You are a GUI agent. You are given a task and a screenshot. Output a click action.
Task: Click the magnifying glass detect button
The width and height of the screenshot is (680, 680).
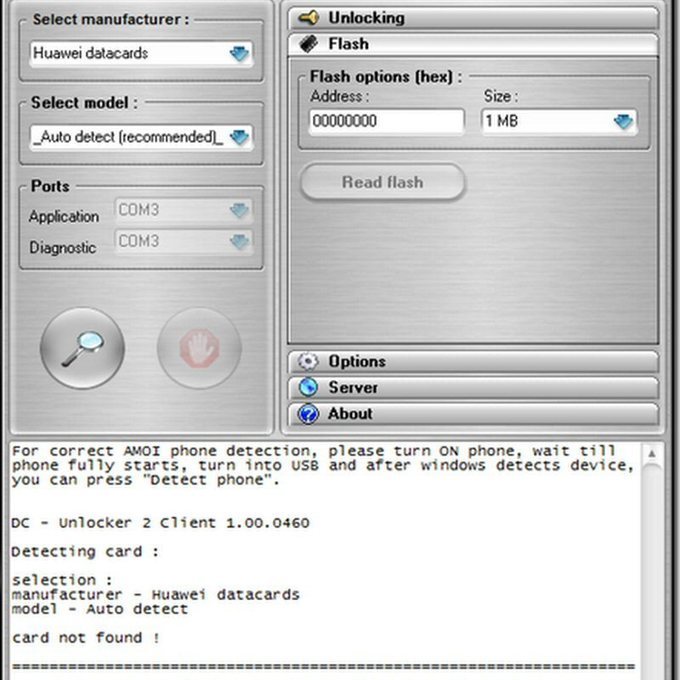point(83,349)
